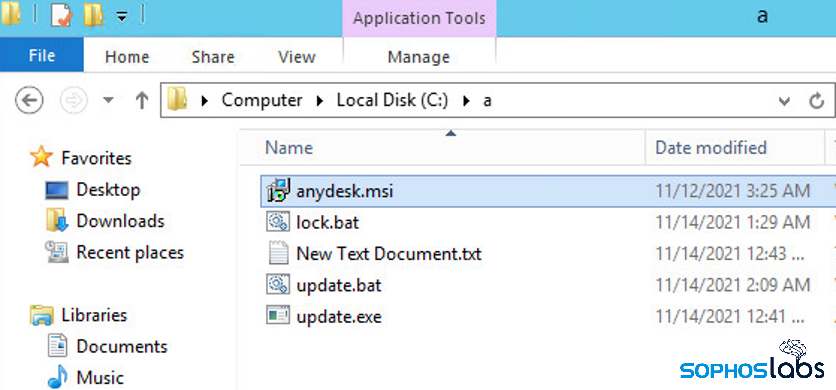
Task: Select the Documents library
Action: click(x=122, y=346)
